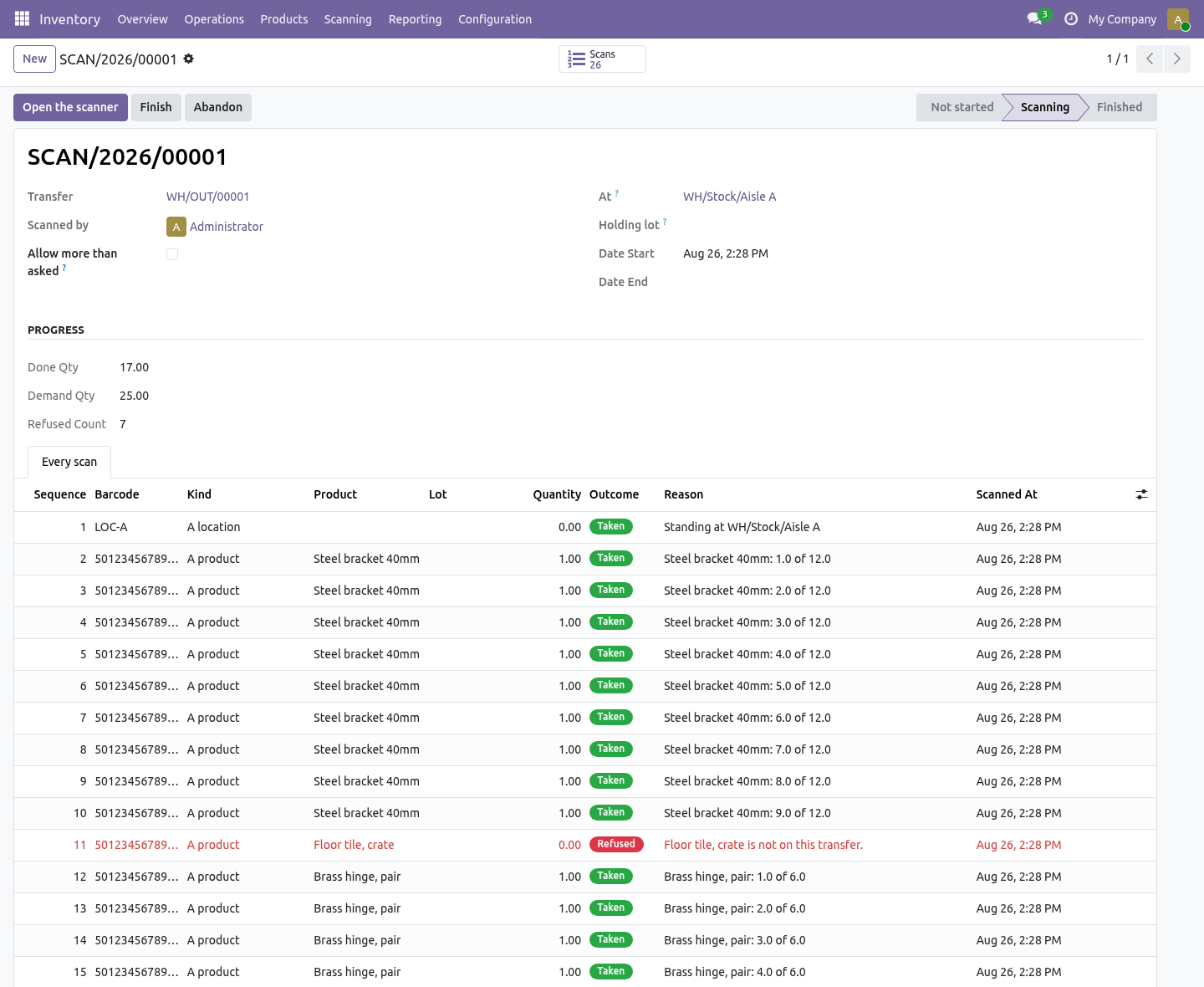Click the empty Holding lot field
Viewport: 1204px width, 987px height.
pyautogui.click(x=911, y=225)
